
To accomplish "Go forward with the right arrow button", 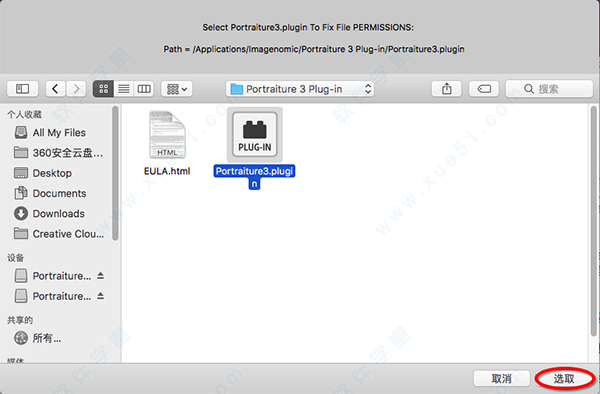I will coord(76,89).
